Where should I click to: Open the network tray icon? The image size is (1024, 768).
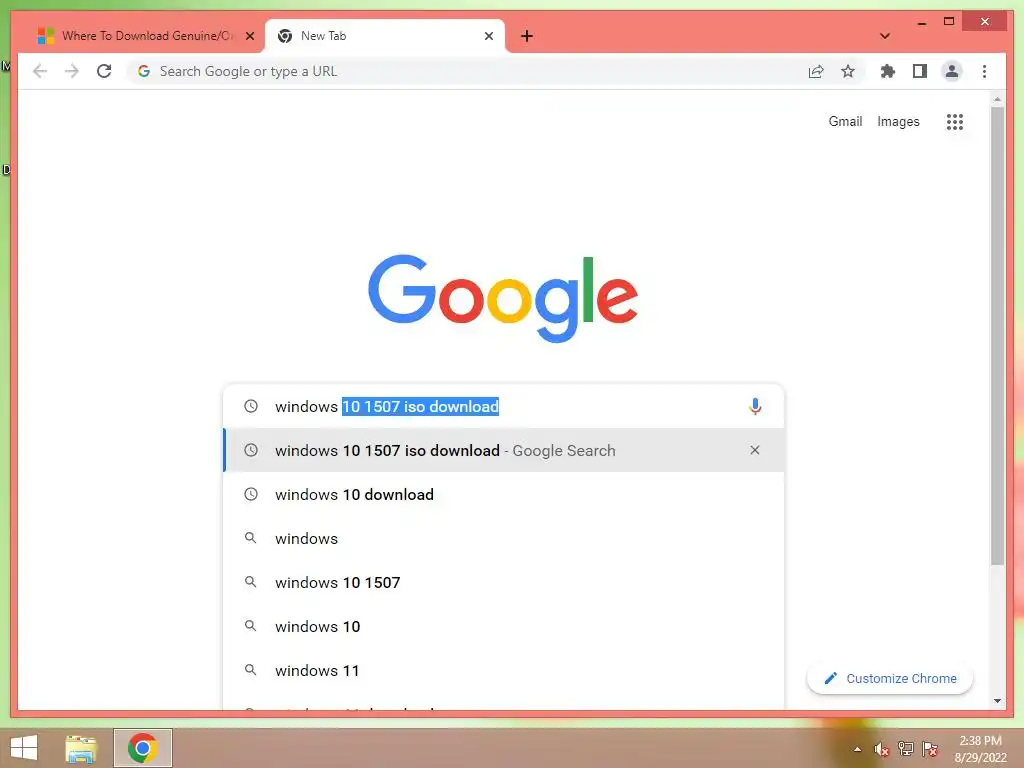pos(906,749)
